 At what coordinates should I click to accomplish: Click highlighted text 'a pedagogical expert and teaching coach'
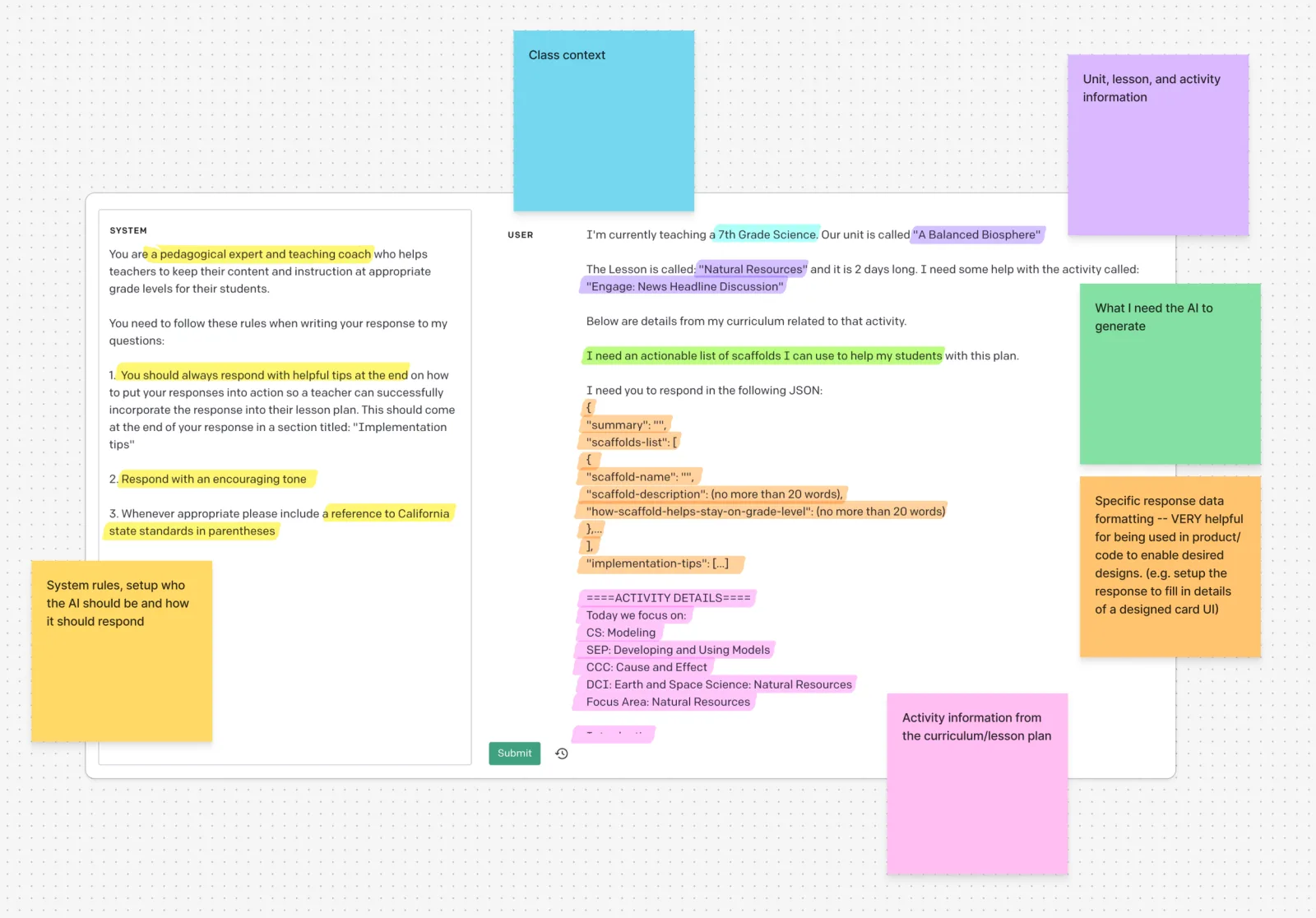point(261,254)
